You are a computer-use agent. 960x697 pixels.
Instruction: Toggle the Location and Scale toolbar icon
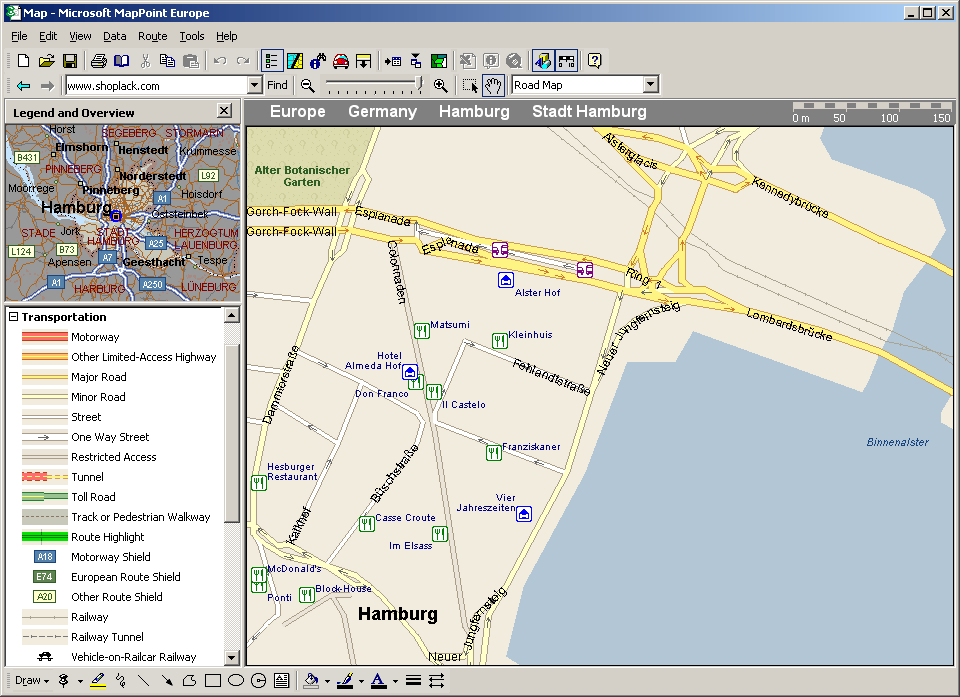(x=566, y=61)
